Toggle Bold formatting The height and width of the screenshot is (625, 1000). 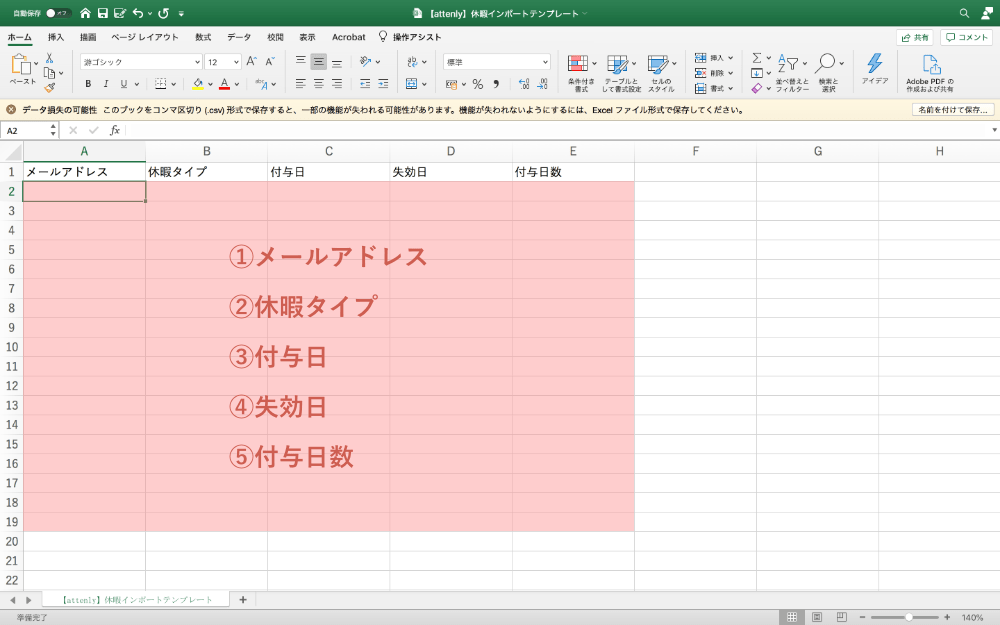click(x=88, y=84)
